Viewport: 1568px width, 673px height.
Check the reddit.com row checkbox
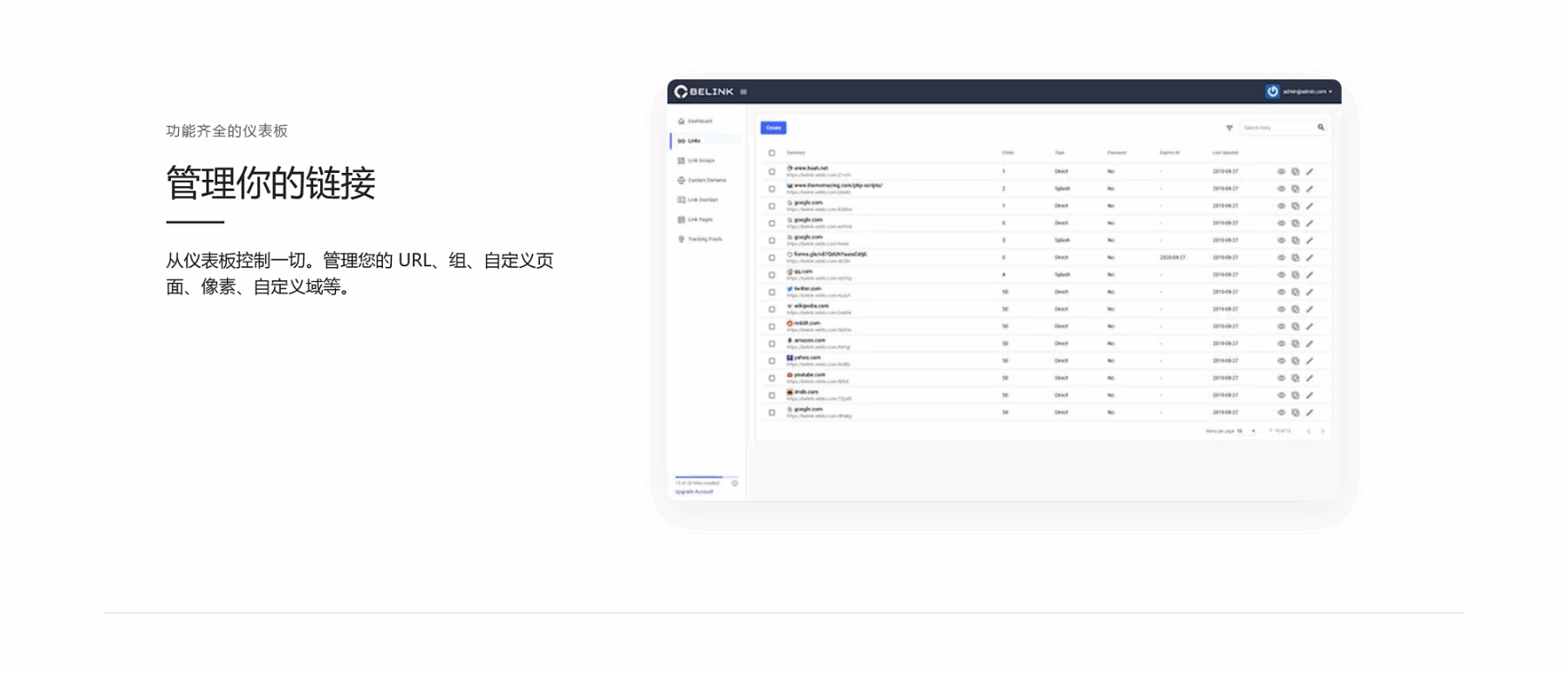click(771, 326)
